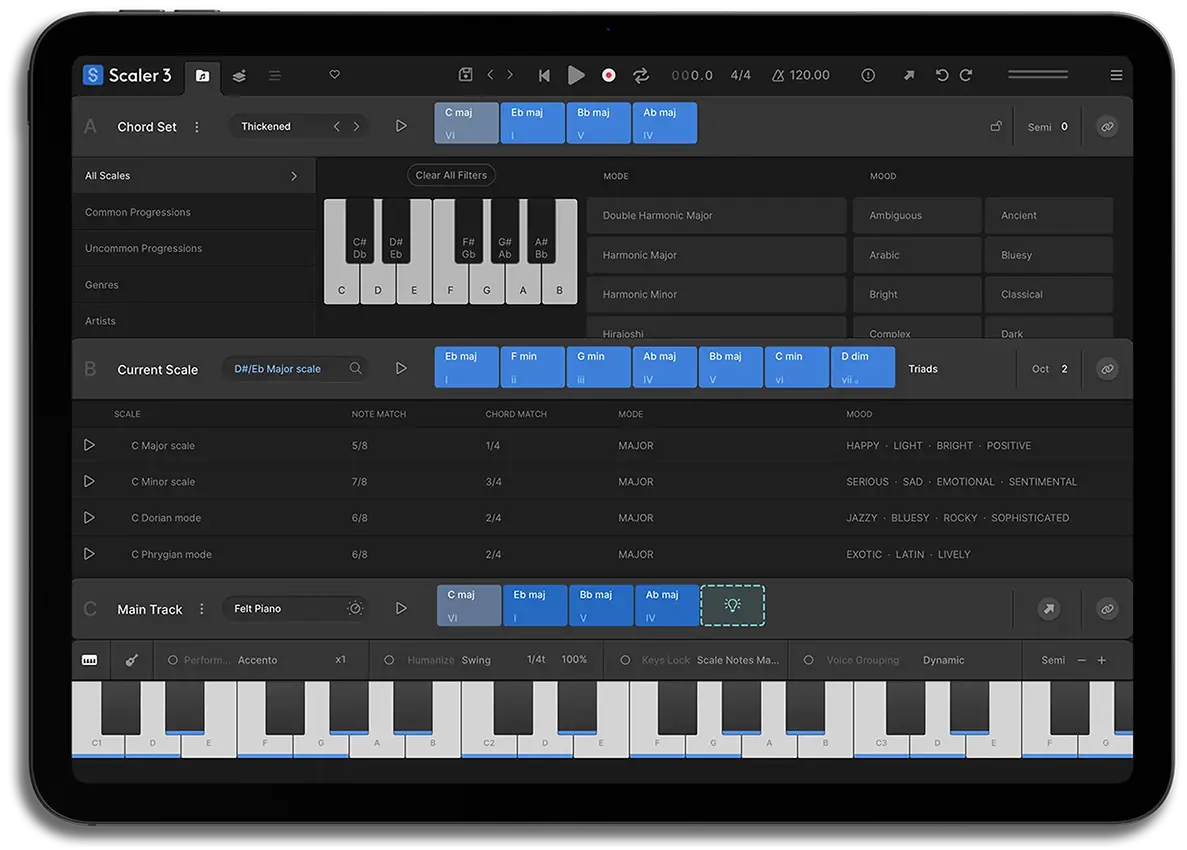Open the hamburger menu at top right

coord(1116,75)
